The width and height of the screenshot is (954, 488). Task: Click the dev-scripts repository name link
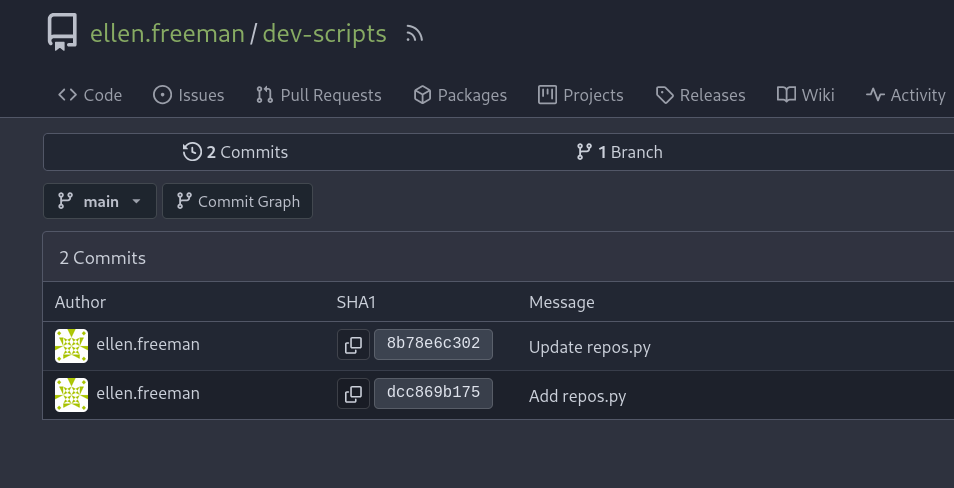click(x=324, y=34)
